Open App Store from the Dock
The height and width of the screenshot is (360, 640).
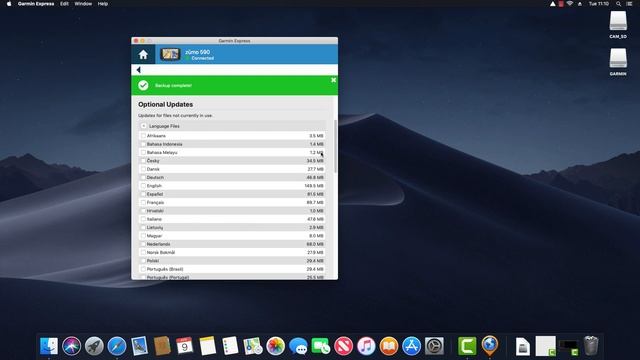pyautogui.click(x=411, y=346)
